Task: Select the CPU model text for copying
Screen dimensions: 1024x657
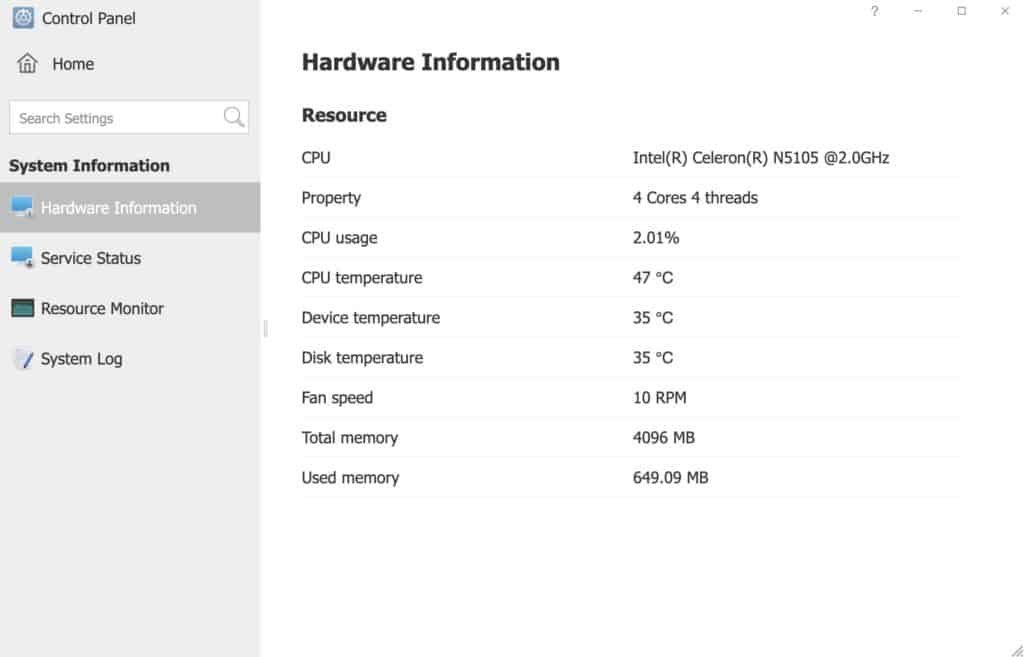Action: pyautogui.click(x=761, y=157)
